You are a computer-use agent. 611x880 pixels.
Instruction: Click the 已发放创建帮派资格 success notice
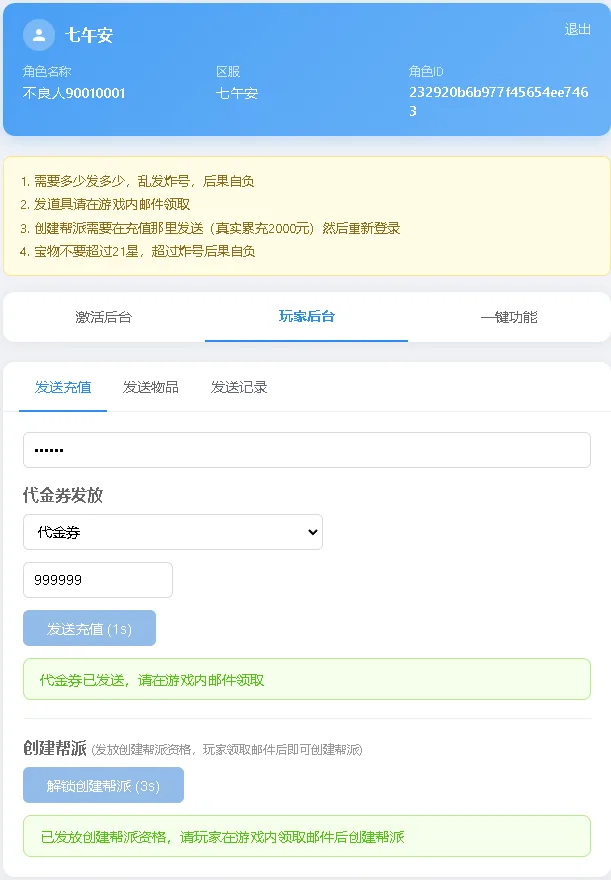[307, 836]
